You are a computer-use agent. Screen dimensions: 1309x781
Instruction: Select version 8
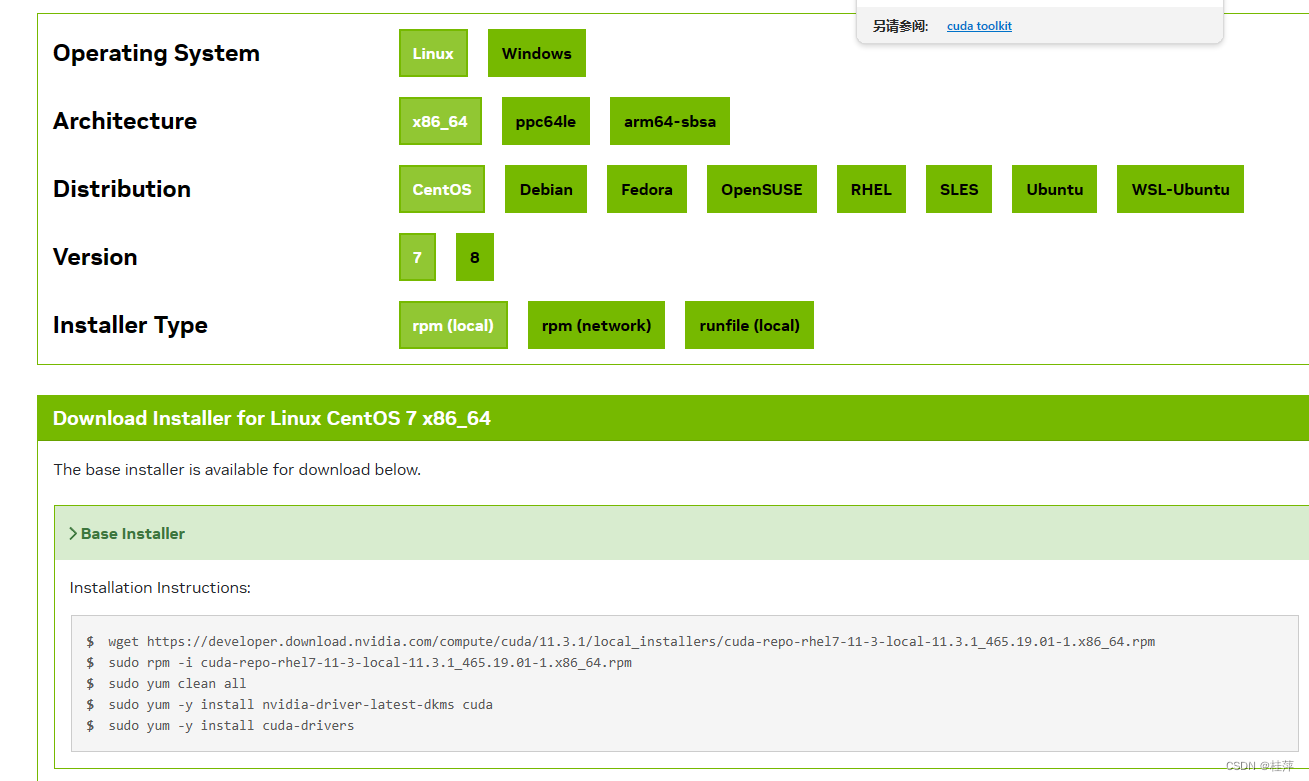[475, 257]
